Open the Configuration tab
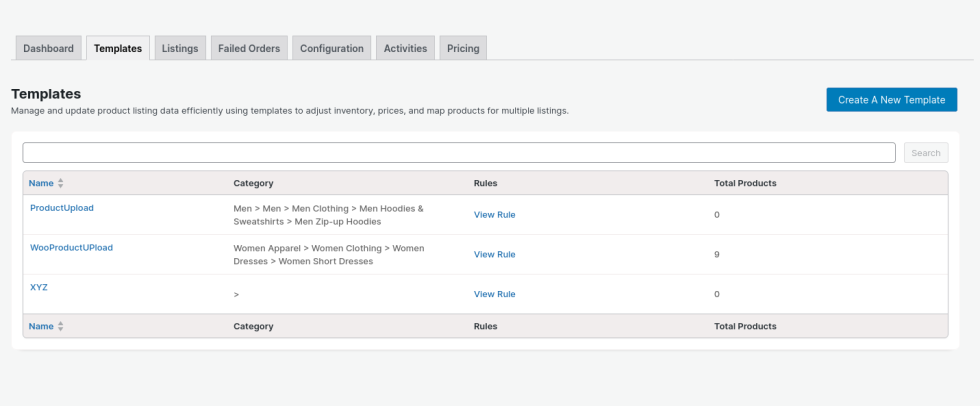 (331, 48)
